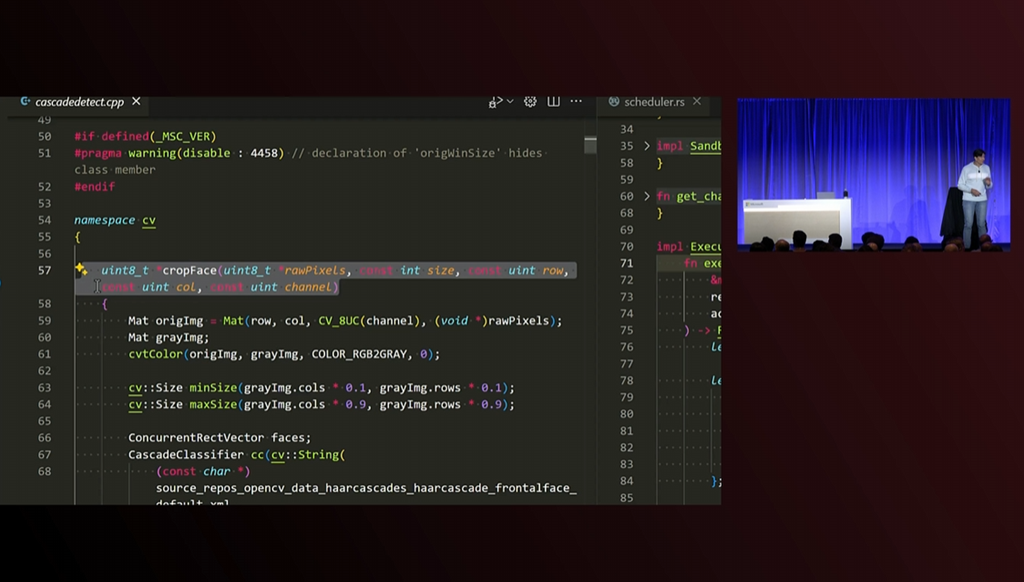The height and width of the screenshot is (582, 1024).
Task: Open the More Actions ellipsis menu
Action: pos(576,102)
